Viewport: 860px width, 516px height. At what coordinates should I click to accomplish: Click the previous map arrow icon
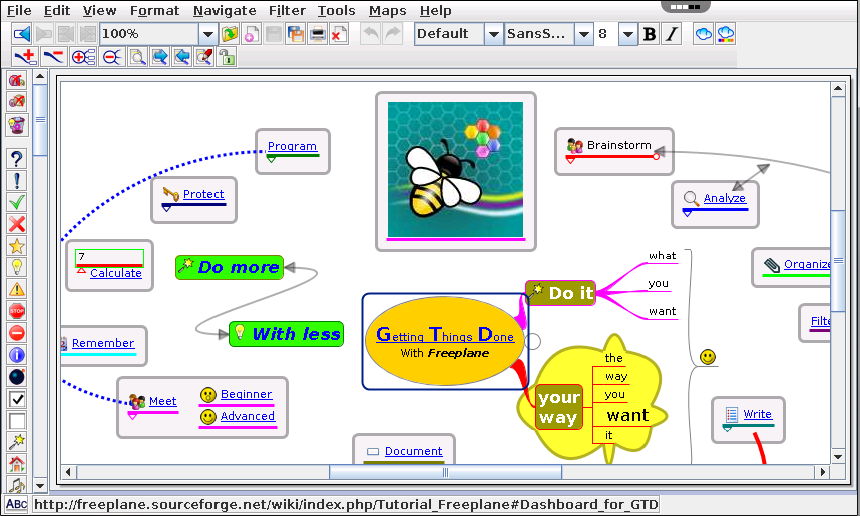pos(22,34)
